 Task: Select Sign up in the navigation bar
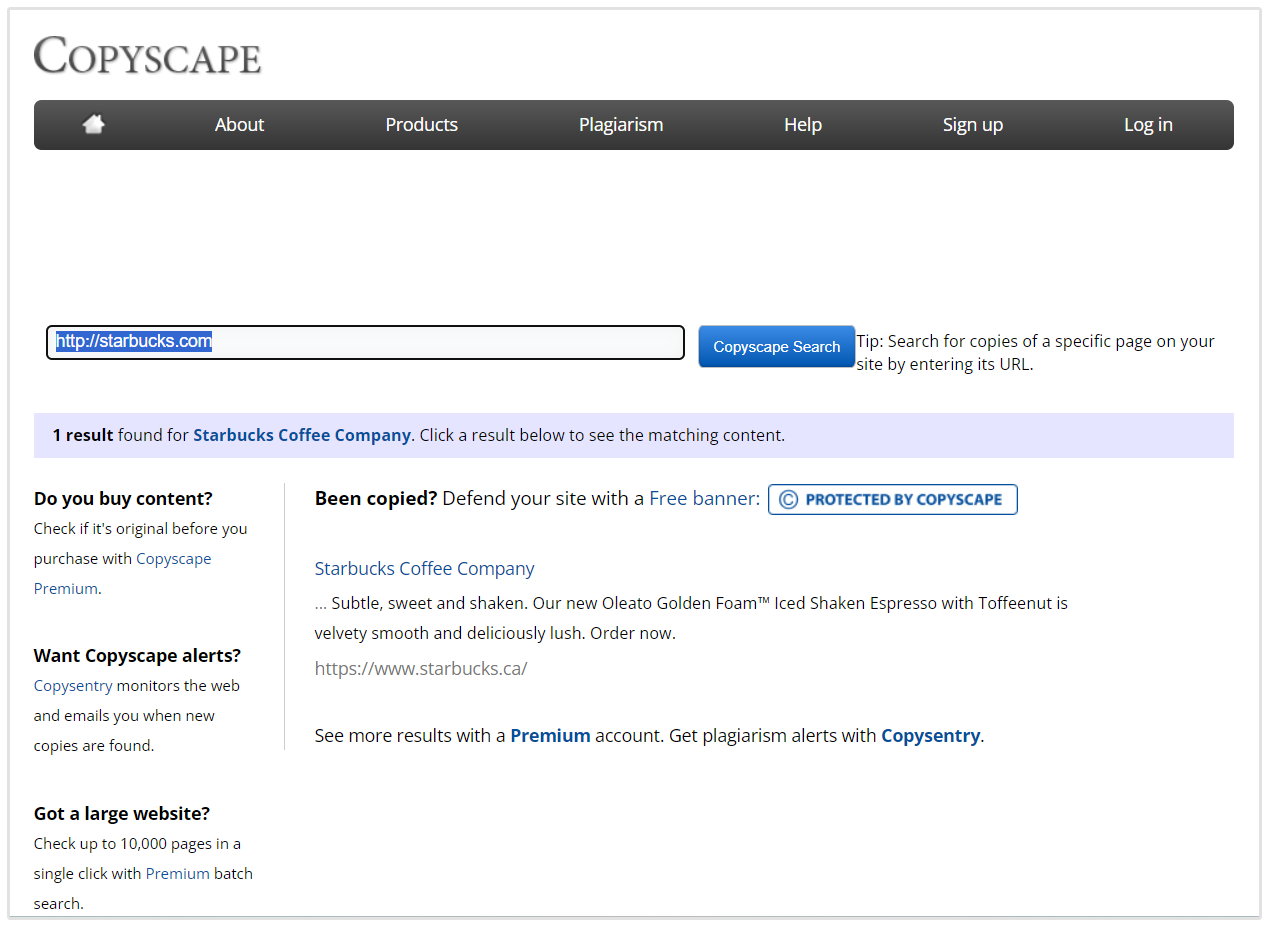972,125
